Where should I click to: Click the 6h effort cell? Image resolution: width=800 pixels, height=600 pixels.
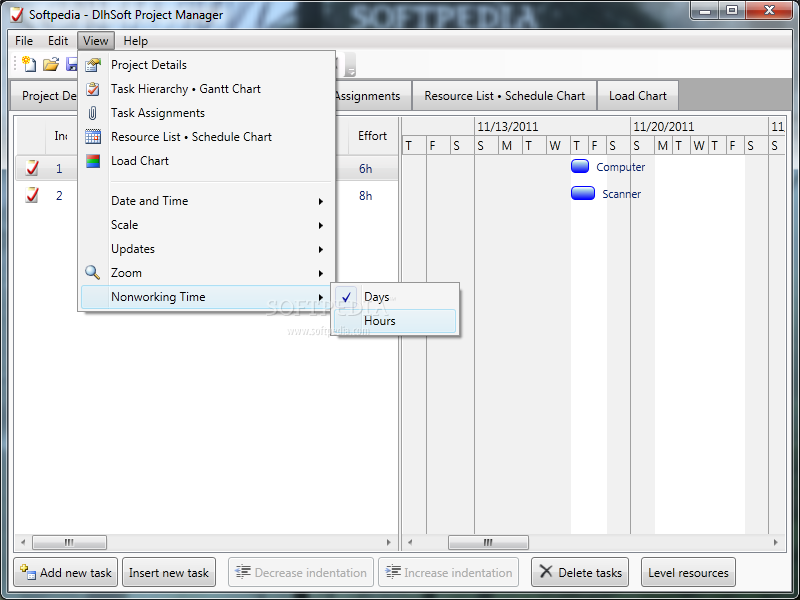tap(366, 168)
